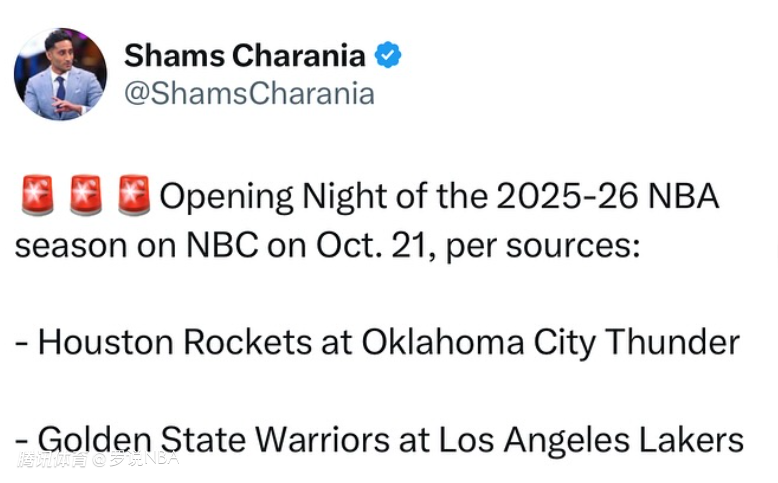Click the word "NBA" in the first line
The height and width of the screenshot is (483, 778).
(x=686, y=196)
